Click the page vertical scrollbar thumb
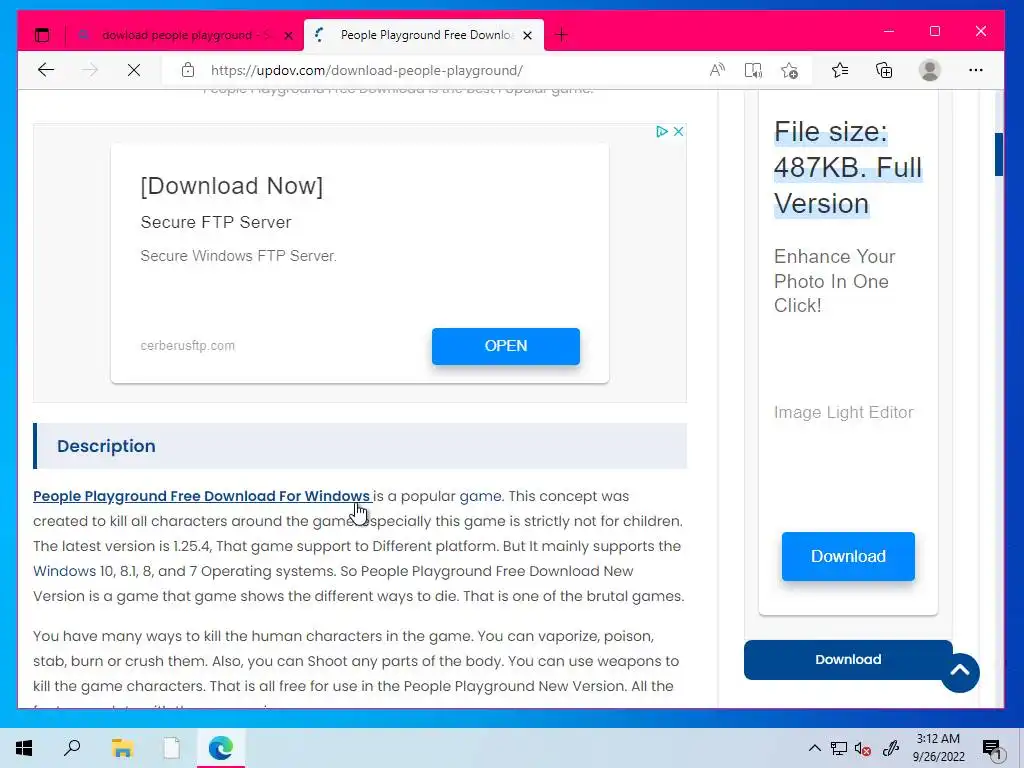This screenshot has height=768, width=1024. click(999, 155)
